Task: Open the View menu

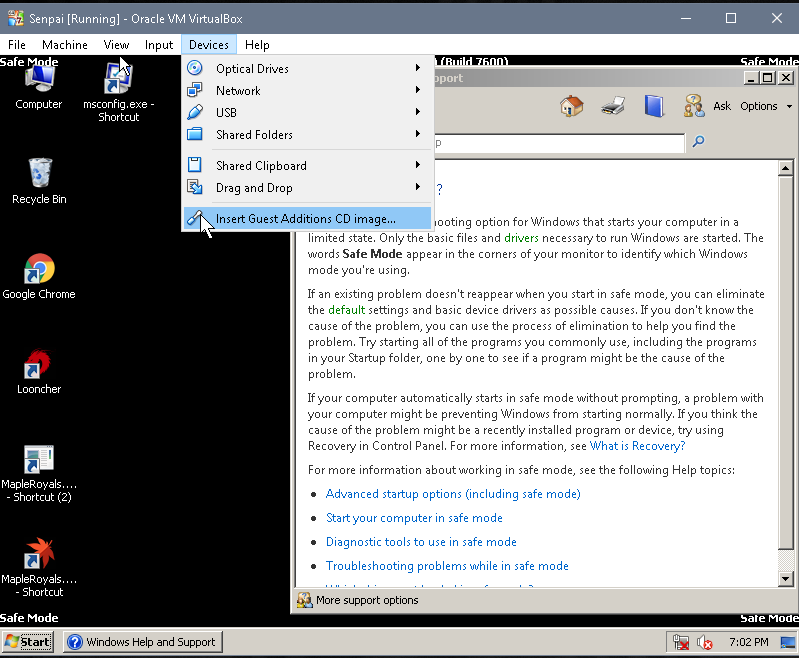Action: pyautogui.click(x=116, y=45)
